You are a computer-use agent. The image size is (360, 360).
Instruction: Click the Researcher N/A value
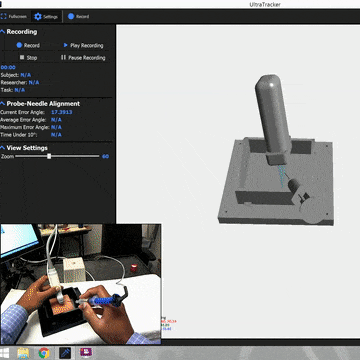coord(34,82)
